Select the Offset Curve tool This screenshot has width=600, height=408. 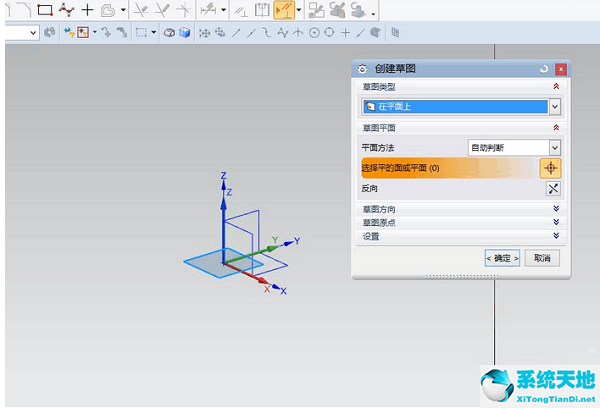pos(108,10)
